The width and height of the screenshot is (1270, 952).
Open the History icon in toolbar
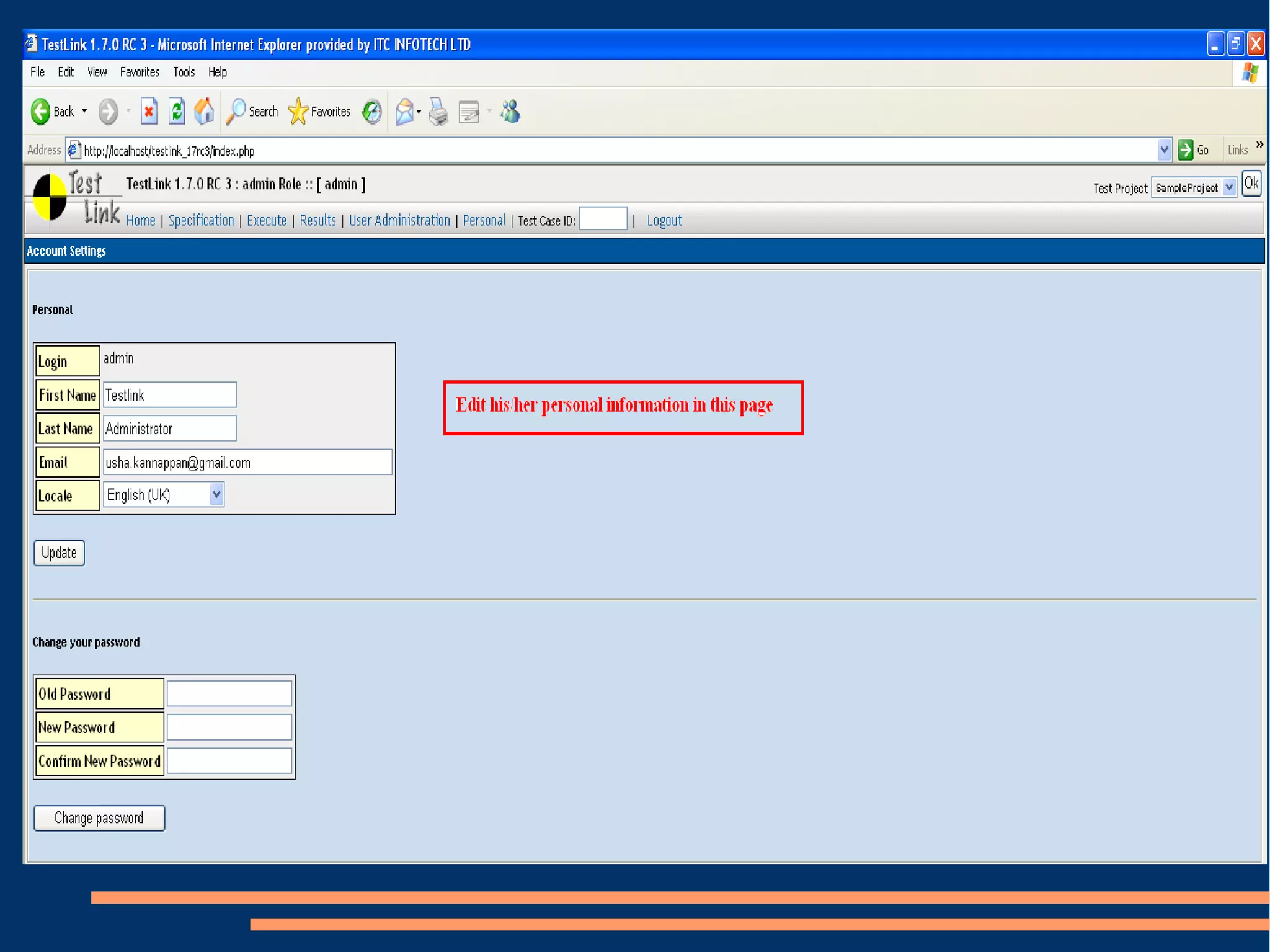(x=371, y=112)
